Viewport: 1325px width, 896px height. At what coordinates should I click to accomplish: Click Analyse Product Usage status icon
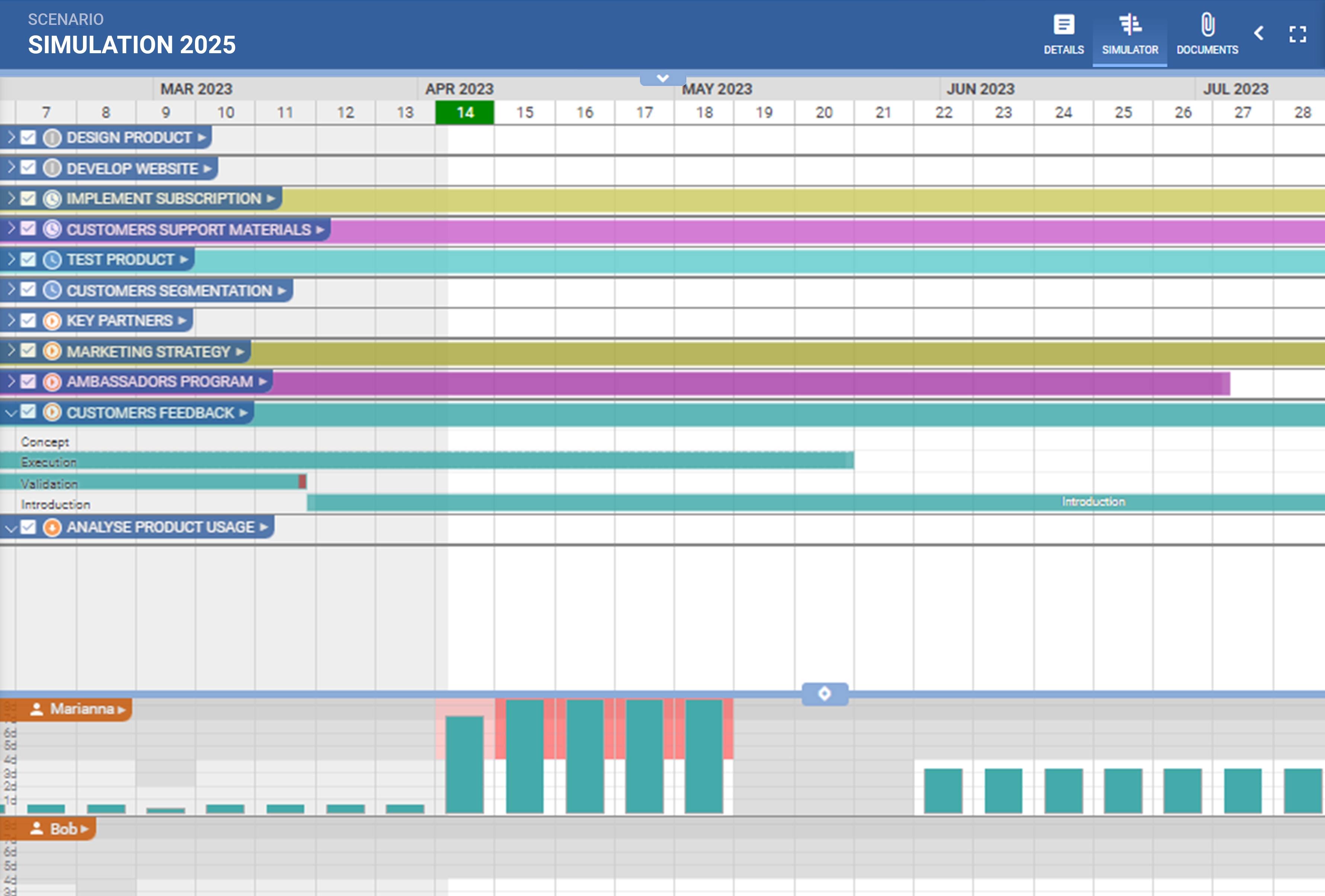coord(52,527)
